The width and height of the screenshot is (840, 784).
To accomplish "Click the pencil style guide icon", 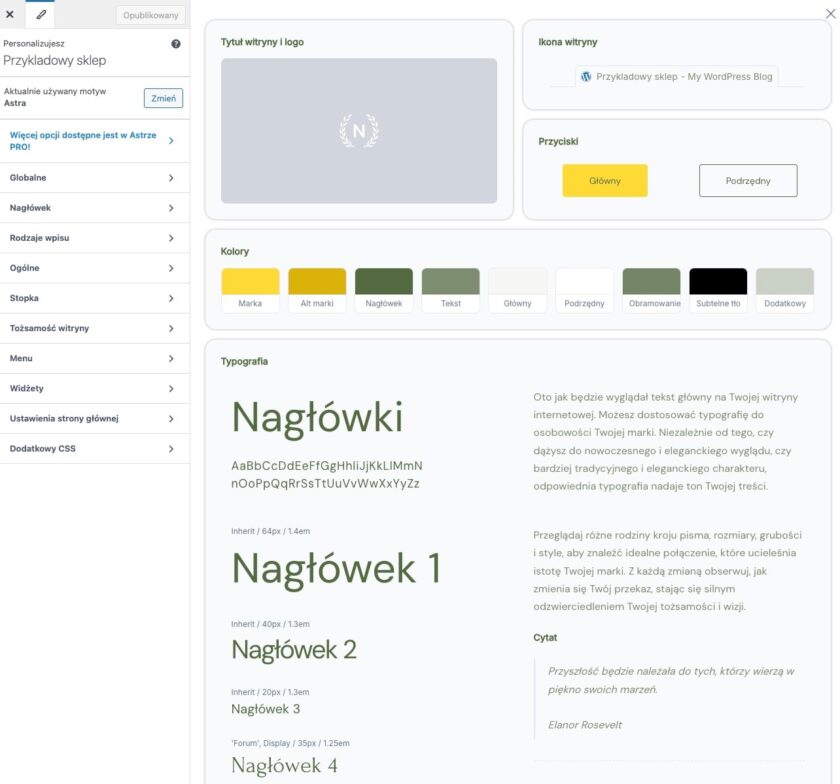I will pos(41,15).
